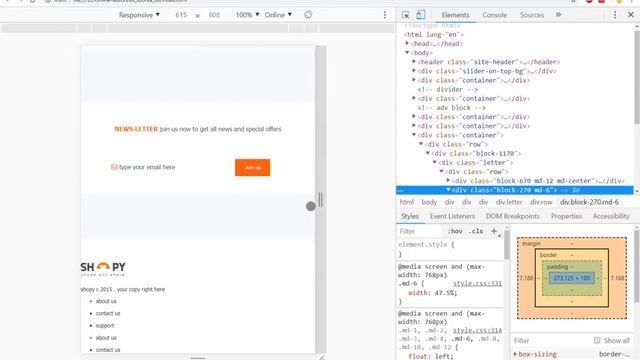640x360 pixels.
Task: Expand the block-670 md-12 md-center div
Action: (x=448, y=180)
